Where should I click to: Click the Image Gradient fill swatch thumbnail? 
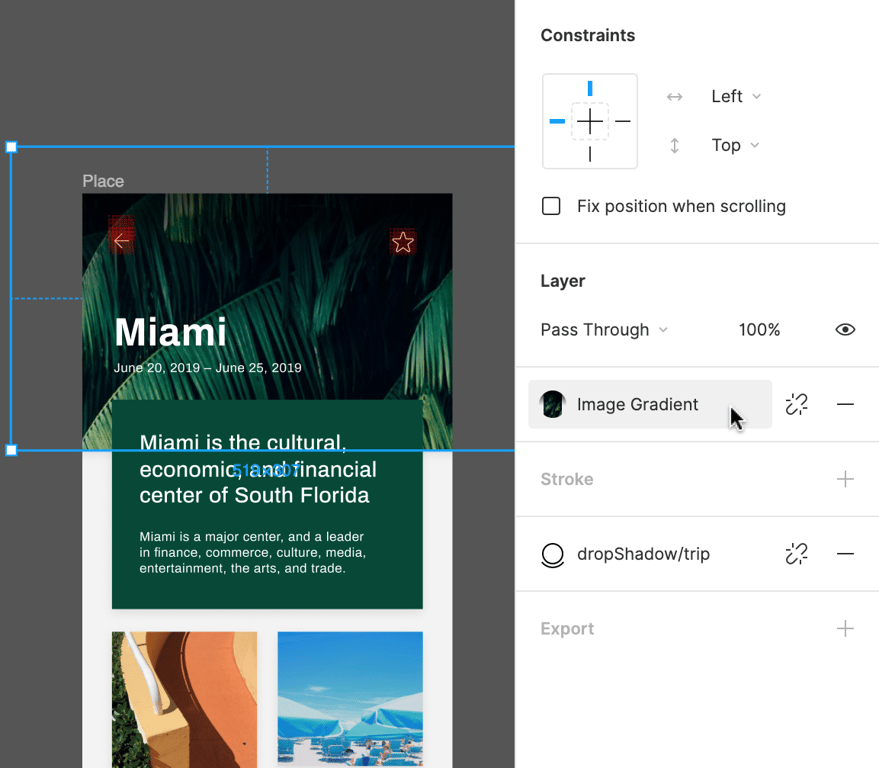pyautogui.click(x=552, y=404)
